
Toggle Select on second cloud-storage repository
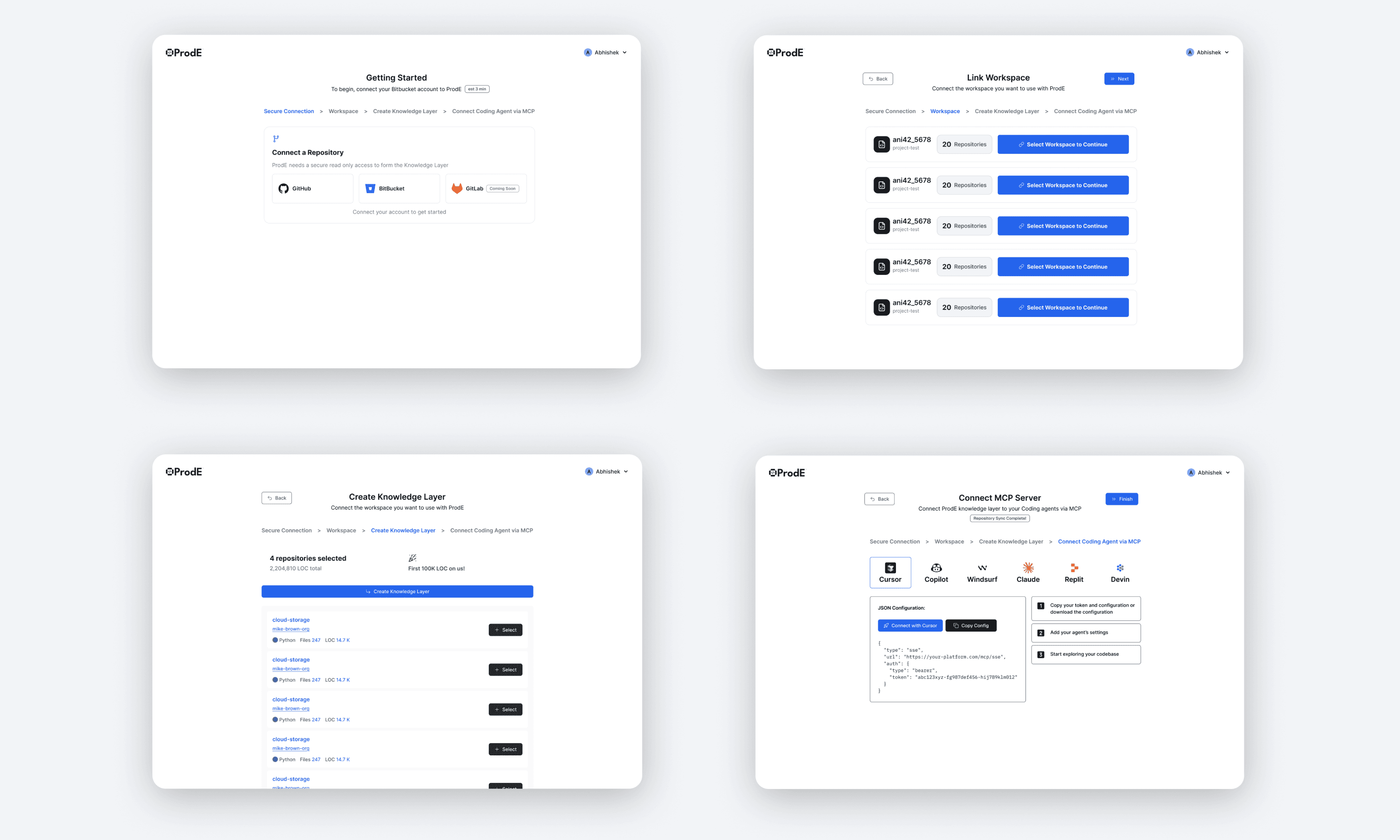coord(505,670)
